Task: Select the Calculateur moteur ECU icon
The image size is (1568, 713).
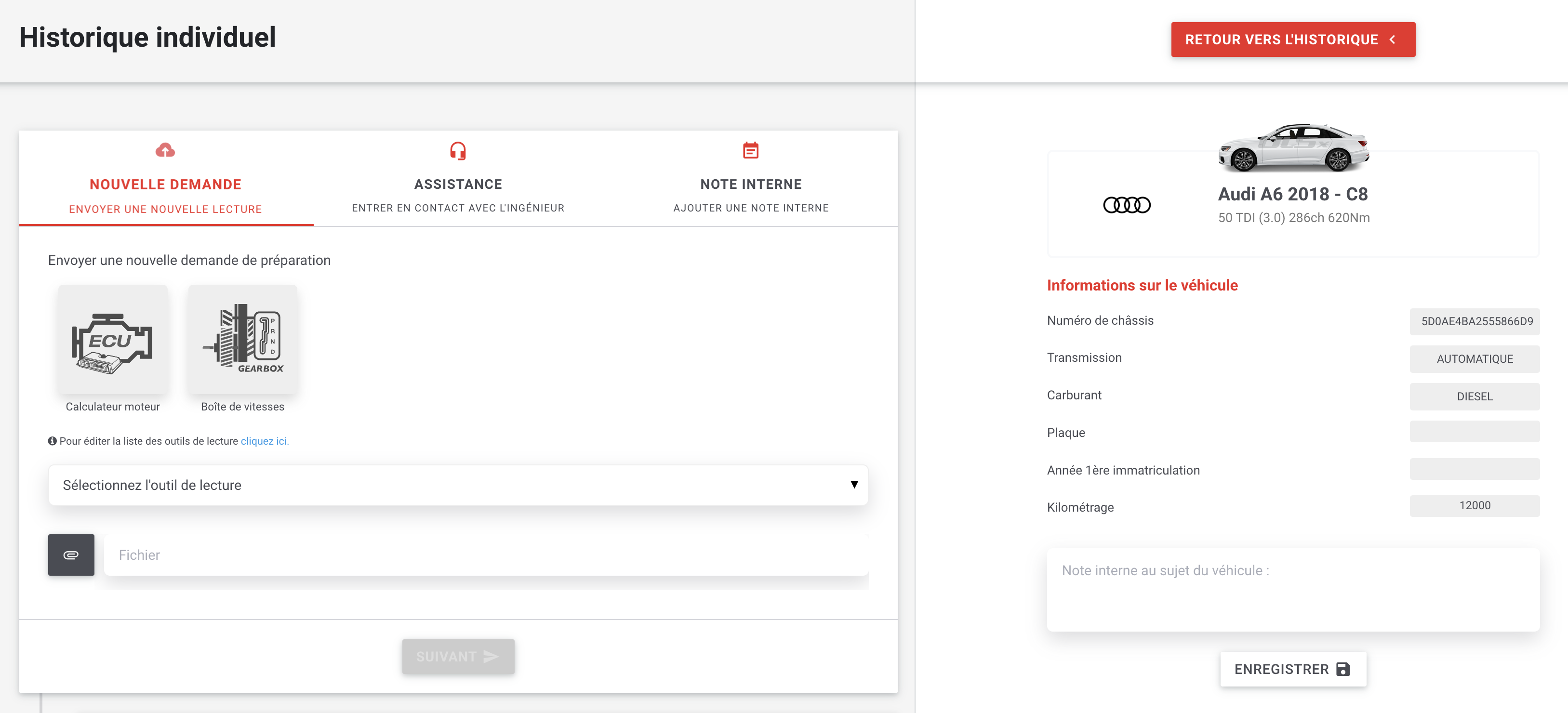Action: 113,341
